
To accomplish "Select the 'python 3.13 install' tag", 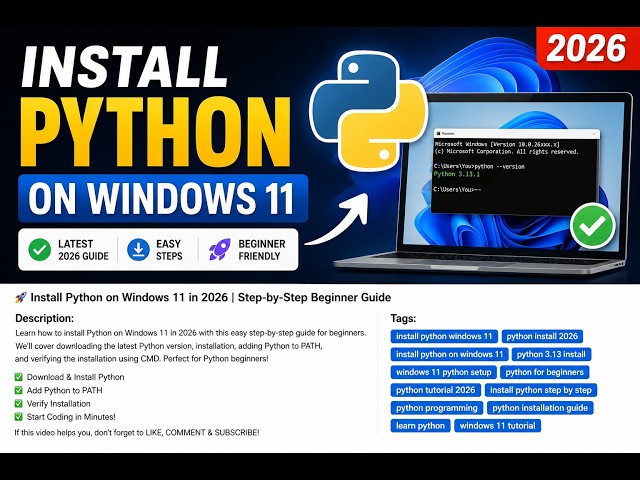I will (x=551, y=354).
